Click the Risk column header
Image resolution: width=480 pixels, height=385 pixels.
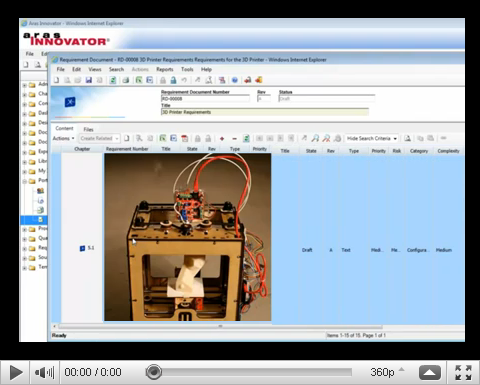pos(397,151)
